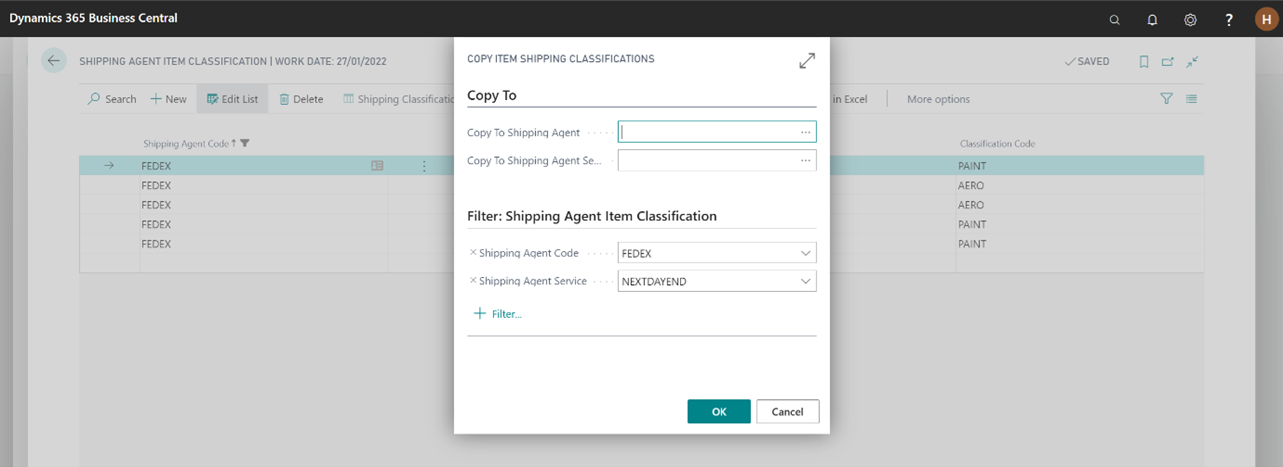1283x467 pixels.
Task: Collapse page using the diagonal arrows icon
Action: (1192, 61)
